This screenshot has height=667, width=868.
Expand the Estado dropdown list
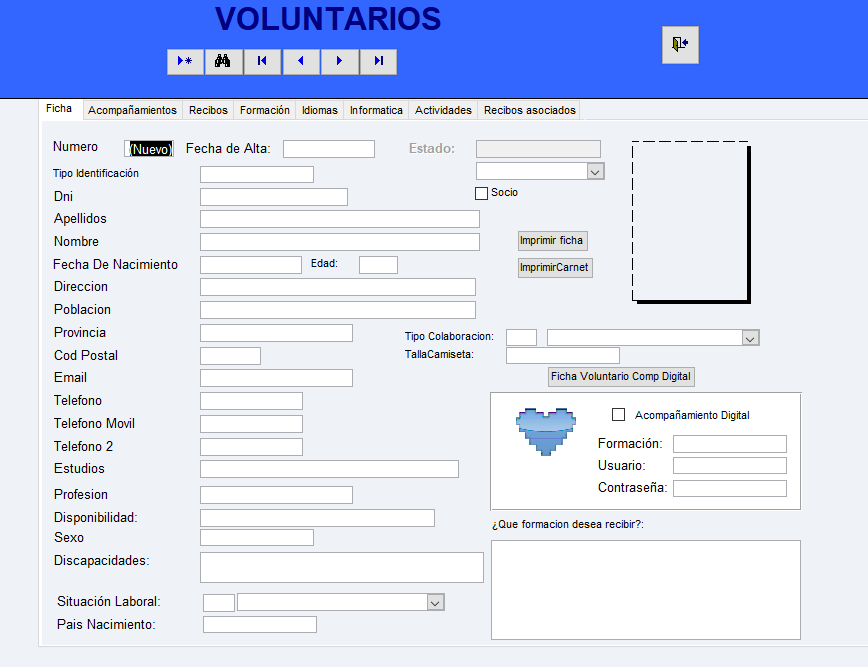[595, 172]
